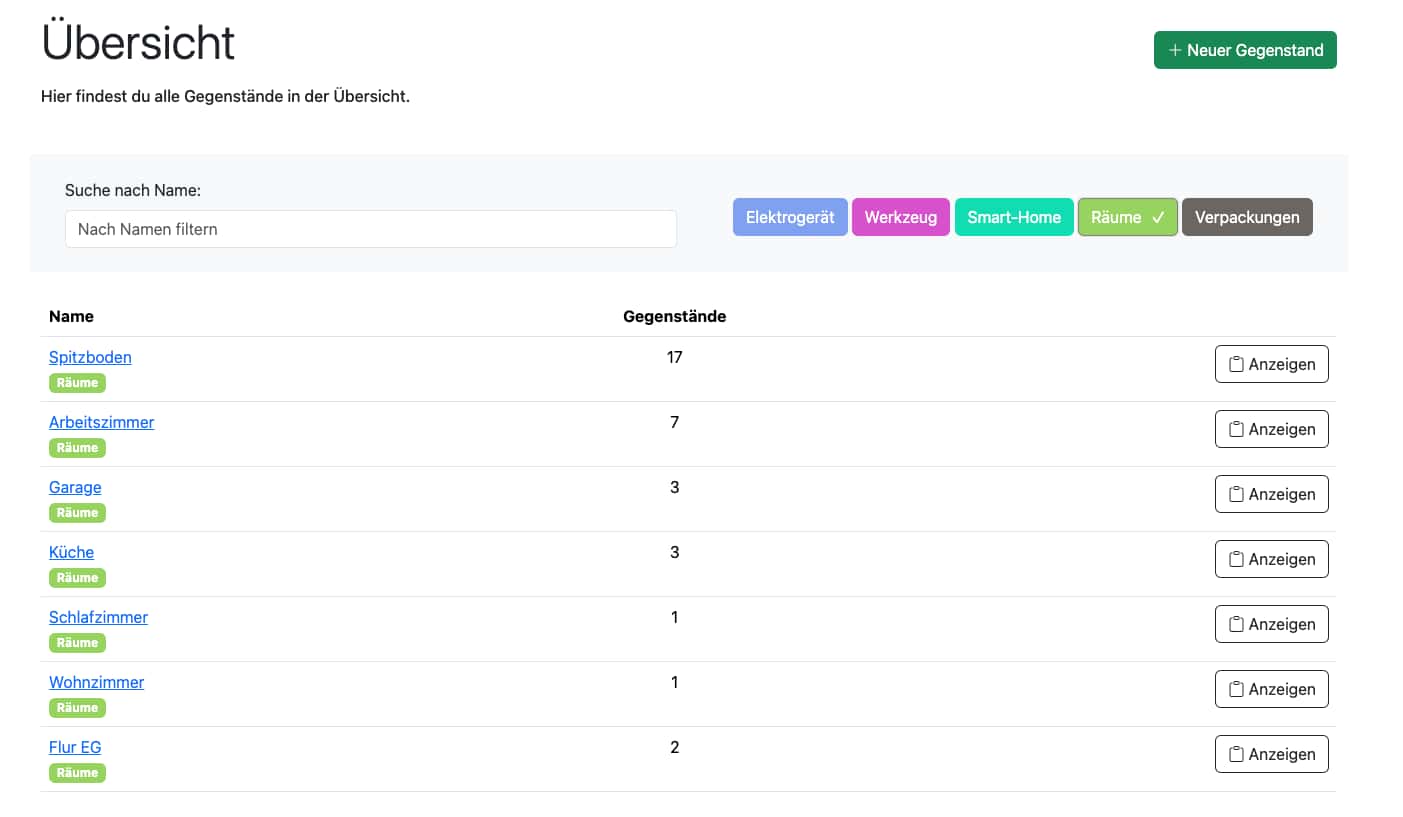Click the Räume badge under Spitzboden
Screen dimensions: 1403x817
77,383
